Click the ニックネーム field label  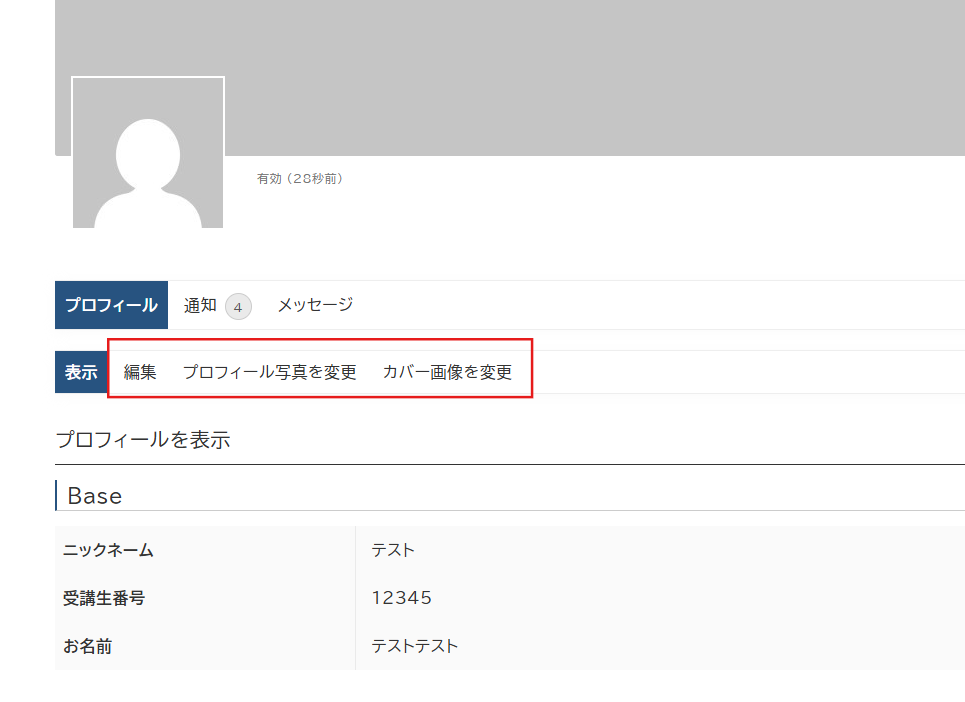108,549
